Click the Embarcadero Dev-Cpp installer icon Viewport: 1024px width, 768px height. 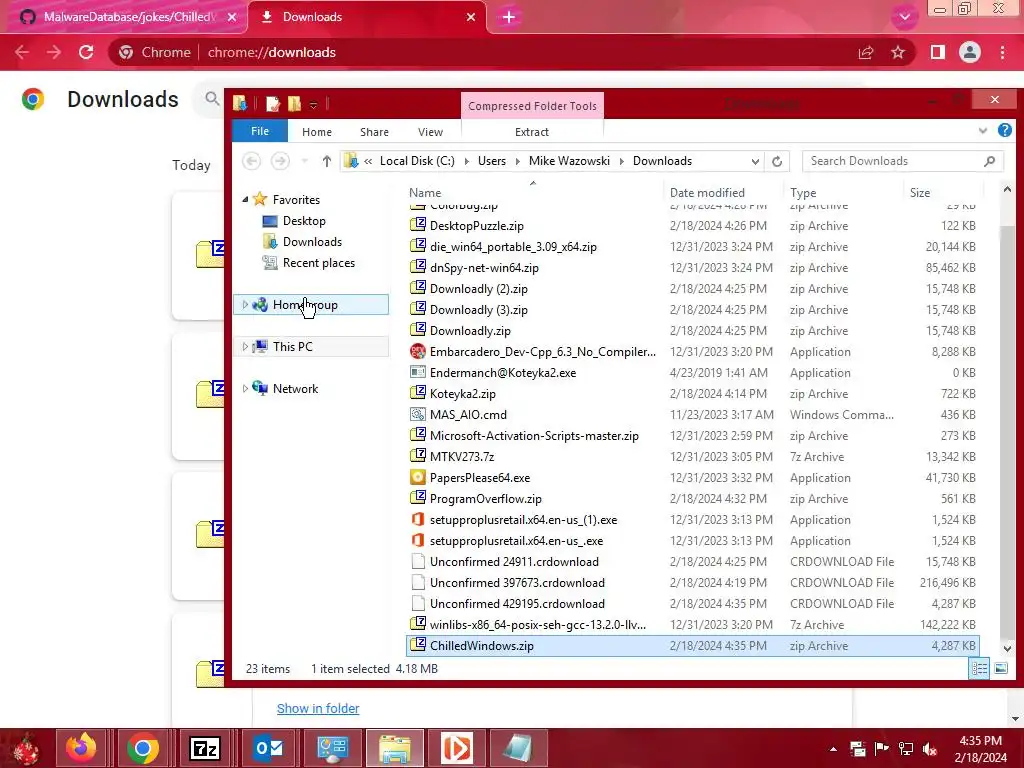click(418, 351)
